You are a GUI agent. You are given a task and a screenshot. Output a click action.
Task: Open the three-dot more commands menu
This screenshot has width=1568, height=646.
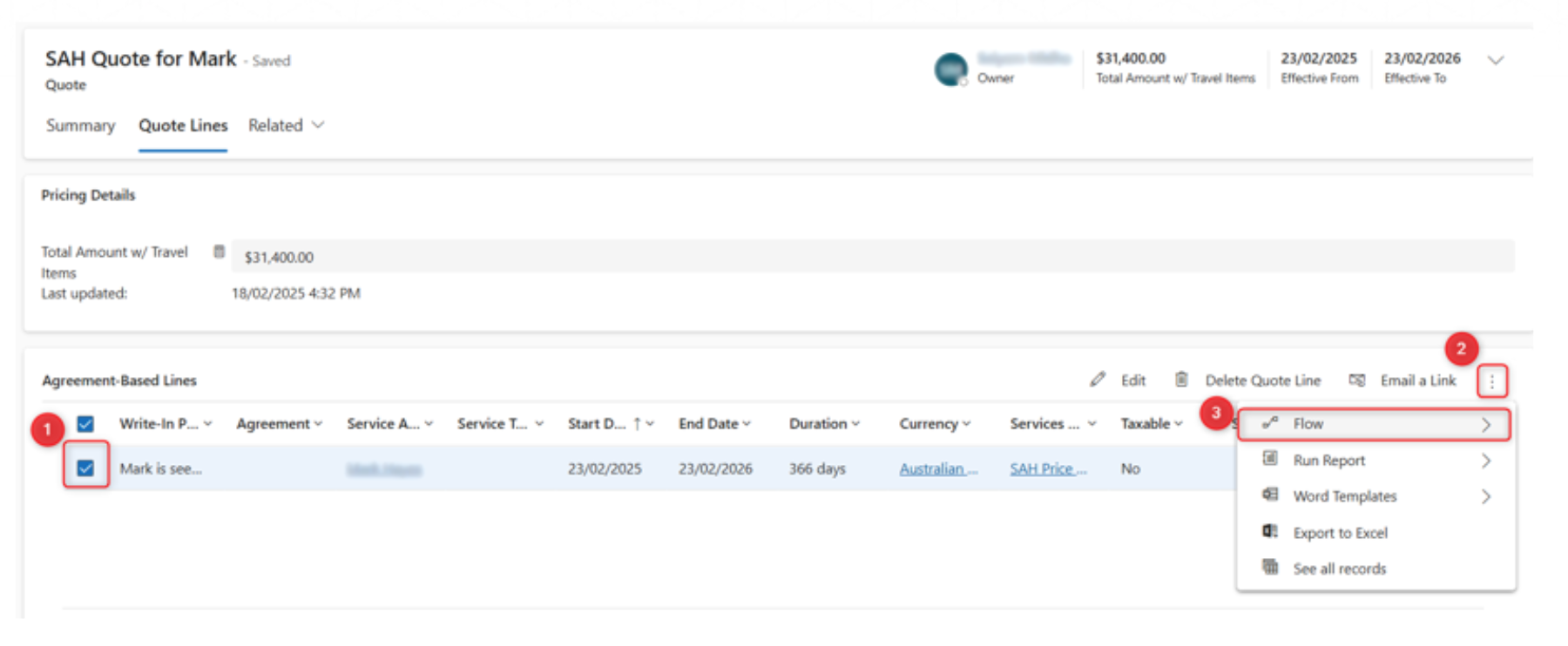(x=1491, y=381)
